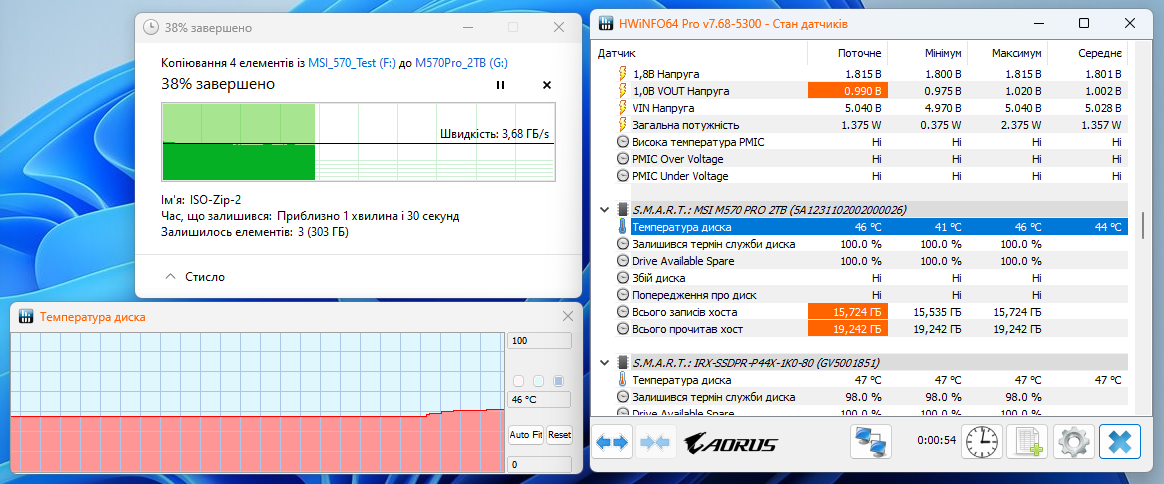Viewport: 1164px width, 484px height.
Task: Open the MSI_570_Test (F:) source link
Action: coord(353,64)
